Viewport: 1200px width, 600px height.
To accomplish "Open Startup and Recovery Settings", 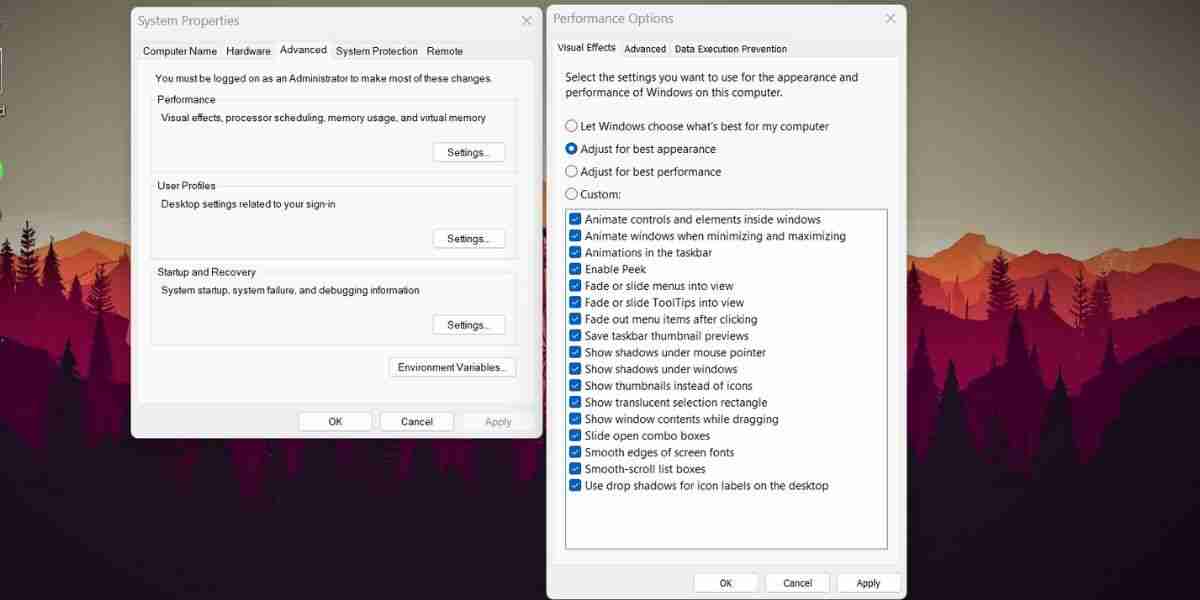I will [468, 324].
